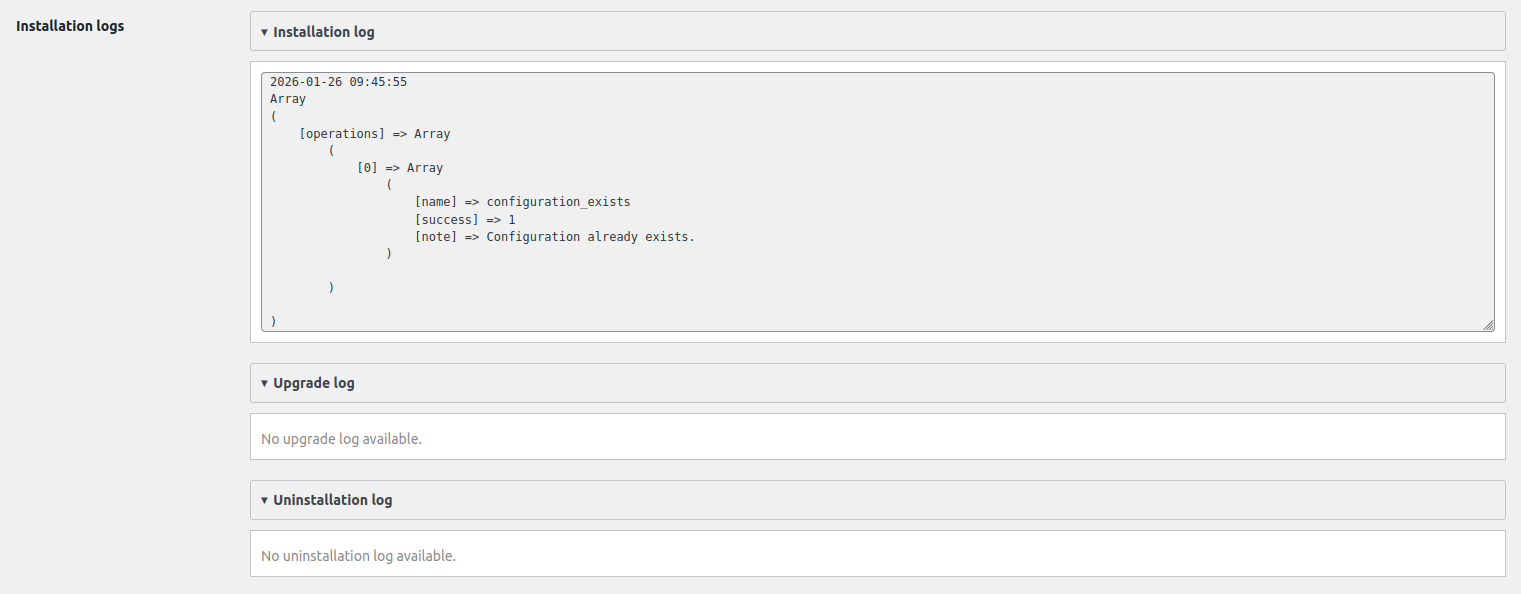The width and height of the screenshot is (1521, 594).
Task: Click 'No upgrade log available.' message
Action: 341,439
